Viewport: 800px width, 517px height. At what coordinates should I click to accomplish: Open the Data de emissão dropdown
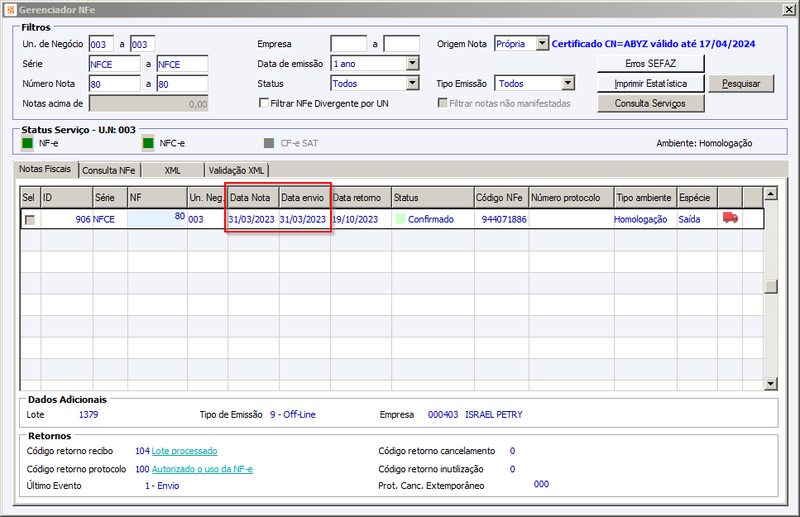pyautogui.click(x=412, y=63)
